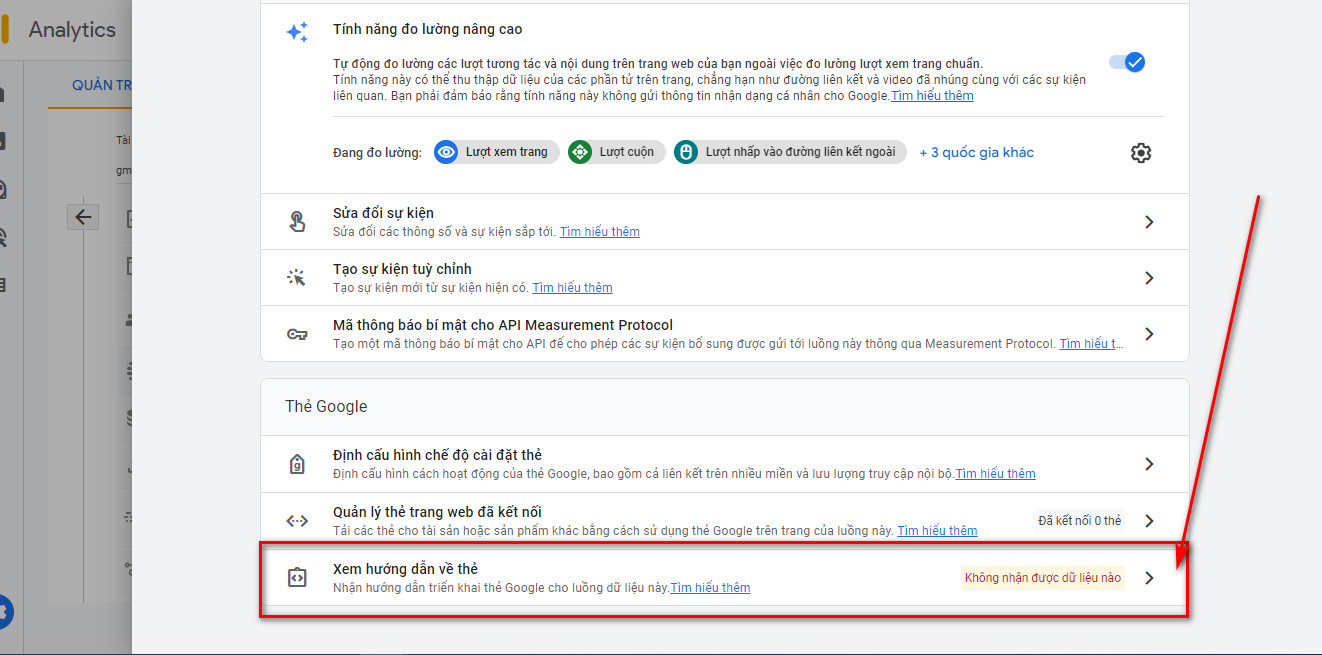Expand the Định cấu hình chế độ cài đặt thẻ chevron
The width and height of the screenshot is (1322, 655).
(1149, 464)
